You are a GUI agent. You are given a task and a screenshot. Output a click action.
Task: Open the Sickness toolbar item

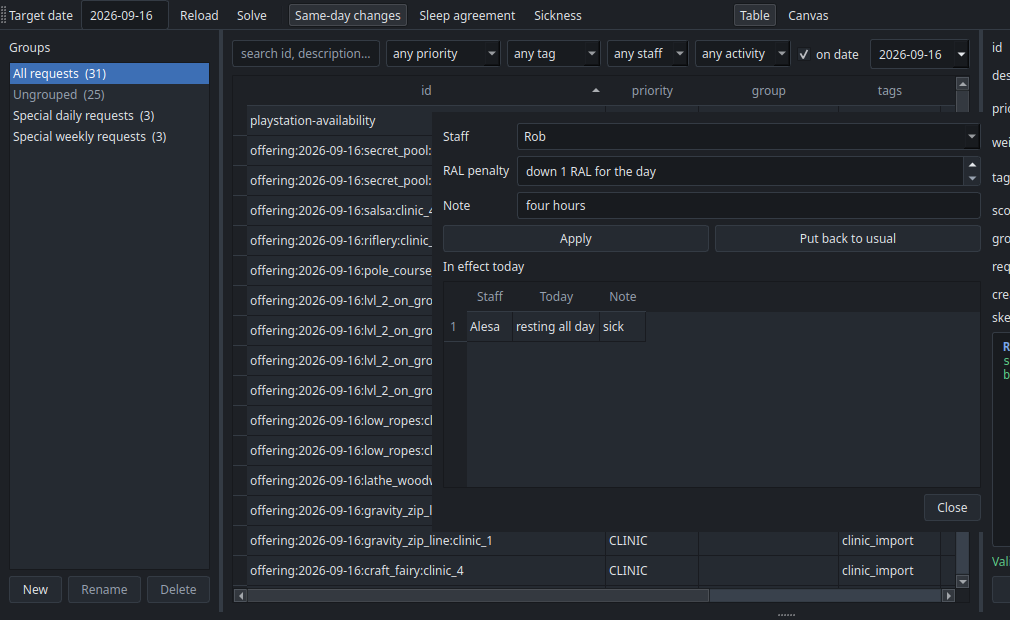point(557,15)
